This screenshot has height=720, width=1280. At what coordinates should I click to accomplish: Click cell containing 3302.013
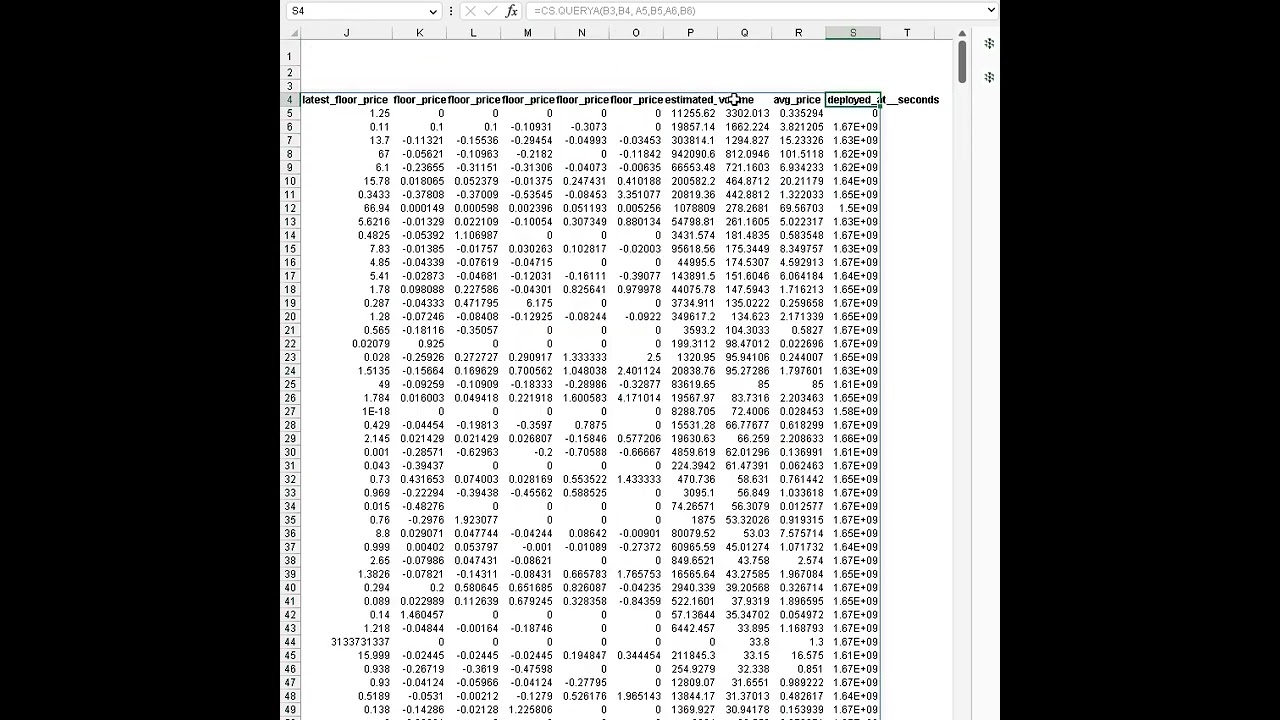[x=744, y=113]
